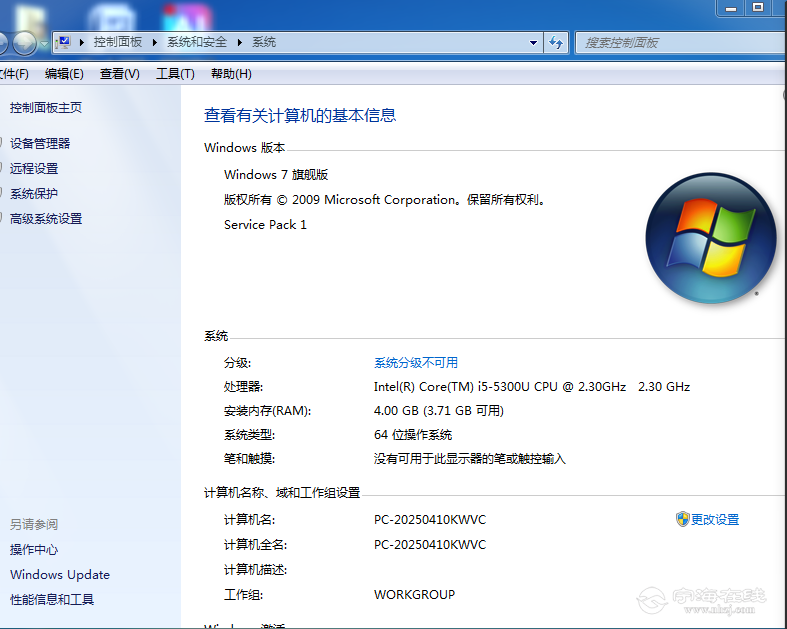Click the forward navigation arrow button

24,43
